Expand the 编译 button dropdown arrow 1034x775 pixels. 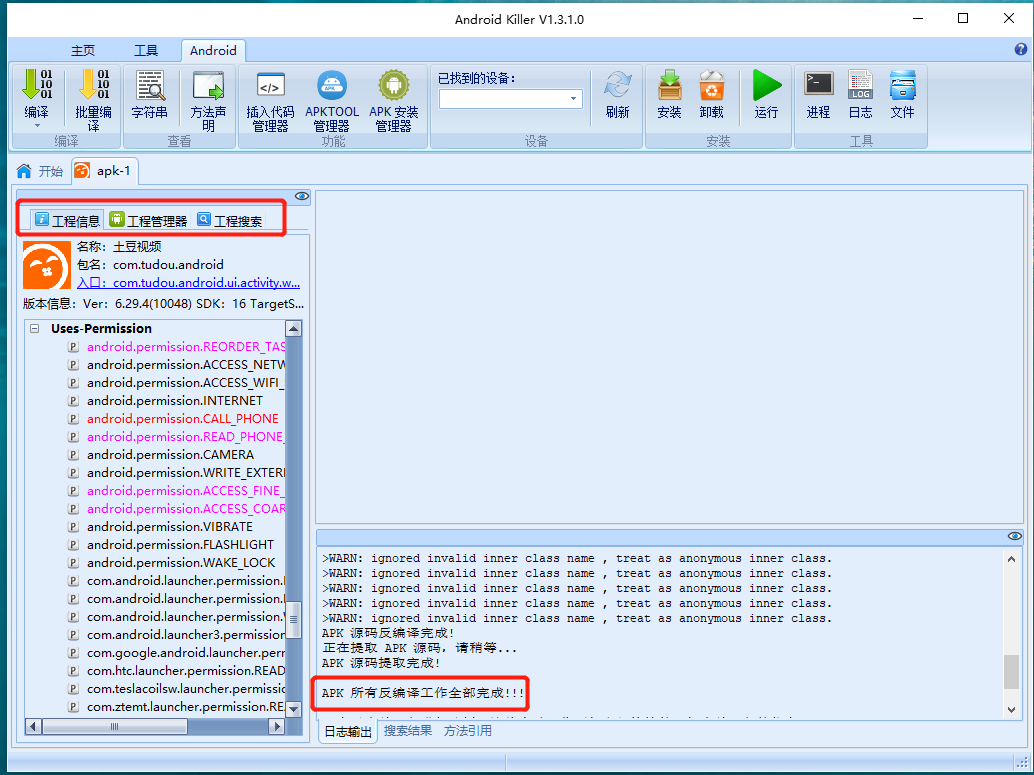(x=37, y=125)
